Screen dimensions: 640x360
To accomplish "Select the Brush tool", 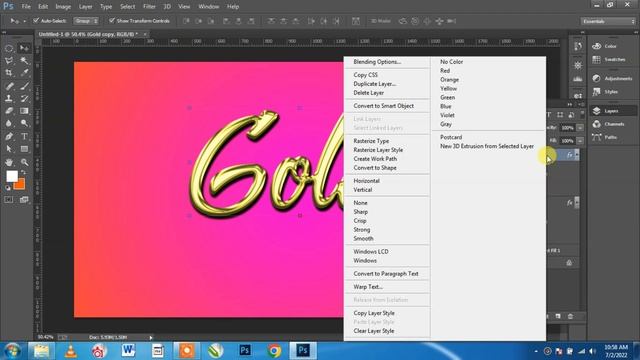I will coord(24,86).
